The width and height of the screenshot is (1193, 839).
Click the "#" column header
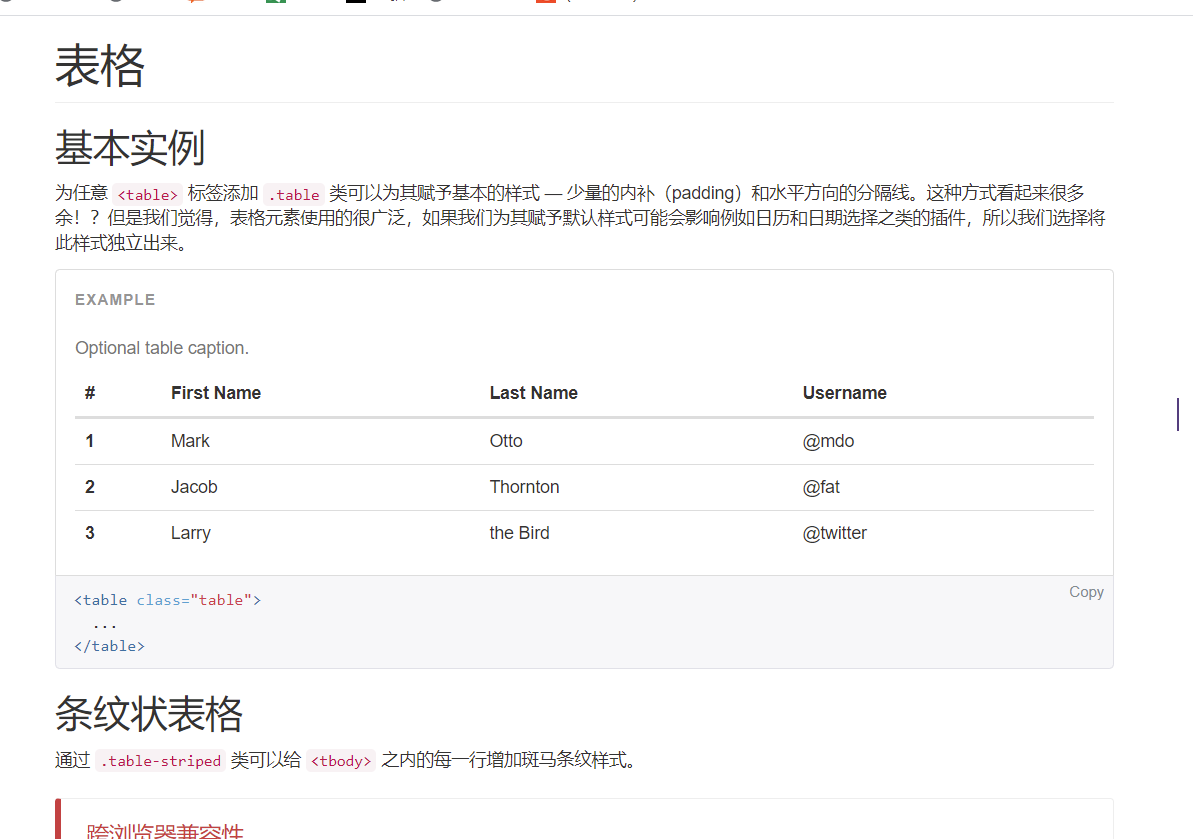pos(90,392)
